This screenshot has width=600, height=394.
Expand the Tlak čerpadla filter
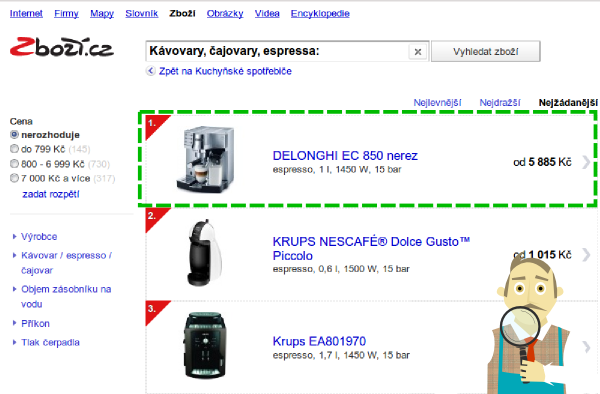point(50,342)
